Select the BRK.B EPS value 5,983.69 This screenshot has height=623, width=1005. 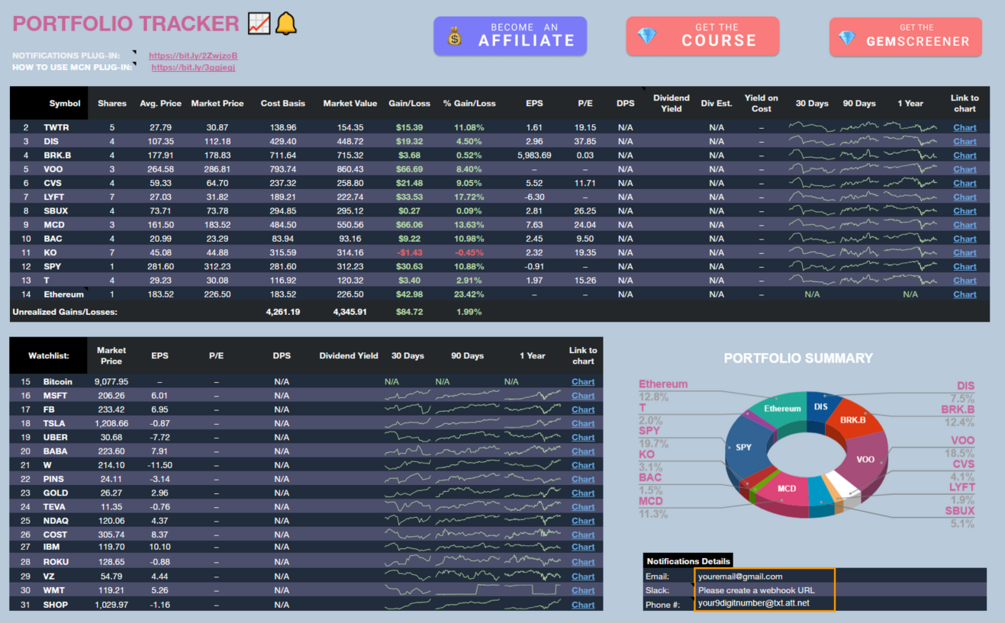pyautogui.click(x=534, y=156)
